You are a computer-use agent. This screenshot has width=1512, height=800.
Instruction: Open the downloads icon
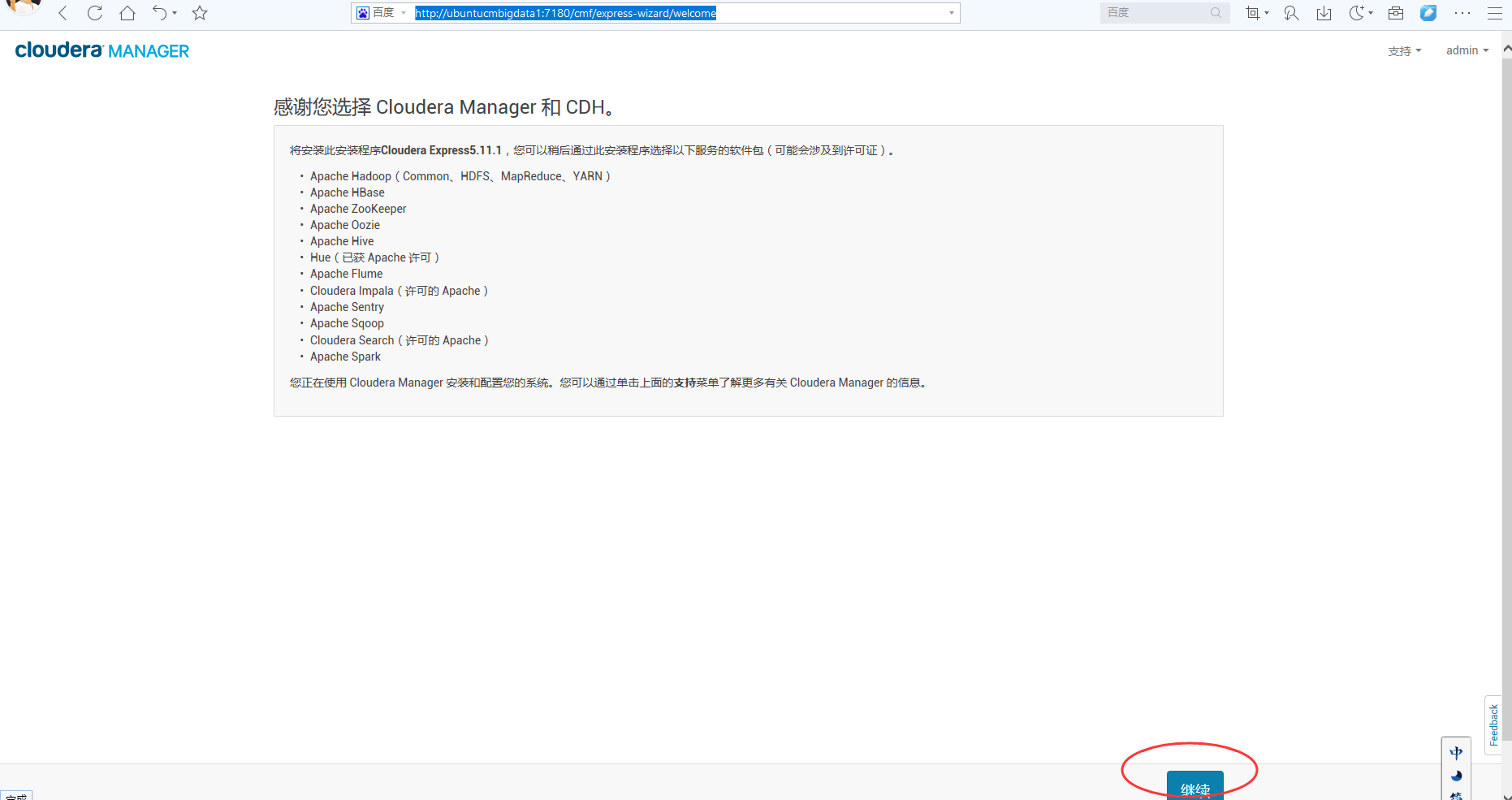point(1324,13)
